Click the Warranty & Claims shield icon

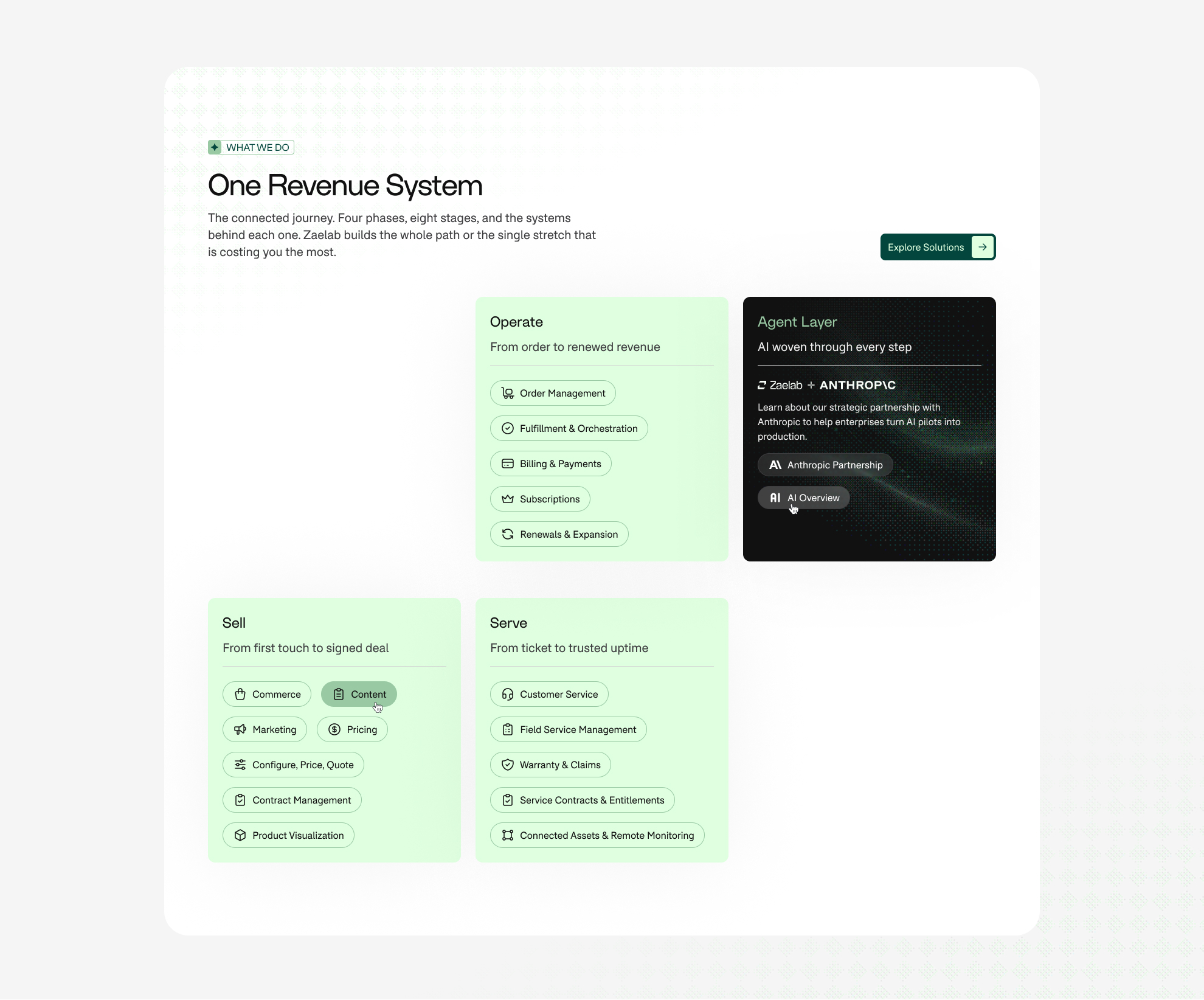[x=508, y=765]
